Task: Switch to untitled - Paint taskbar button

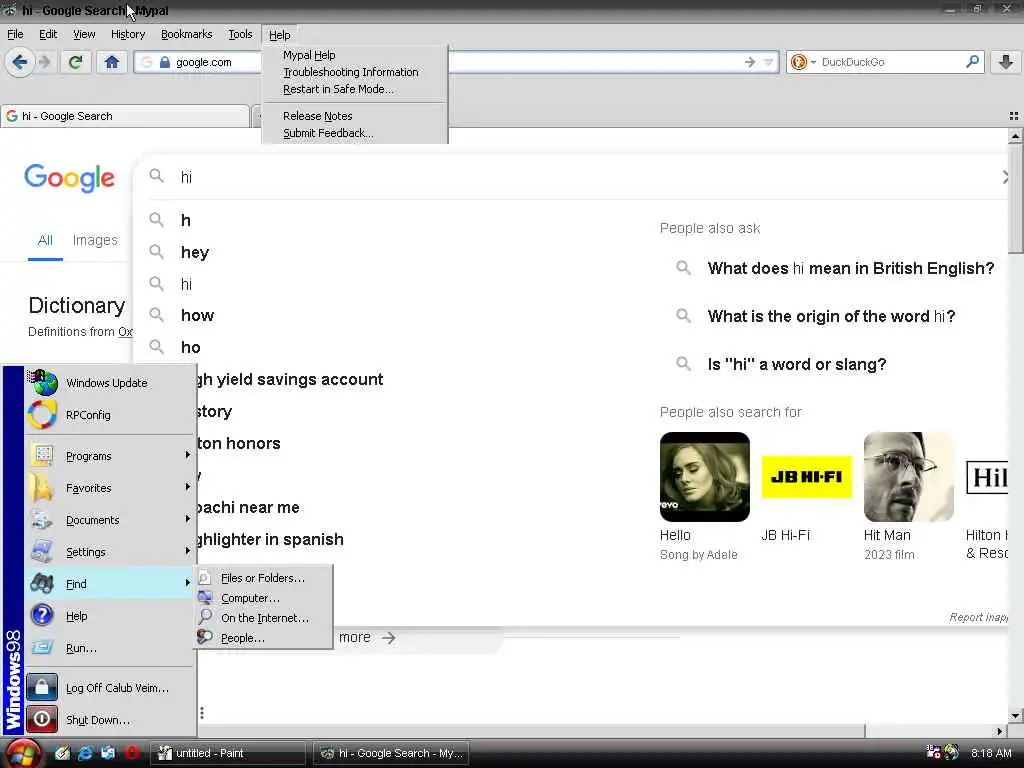Action: pos(228,753)
